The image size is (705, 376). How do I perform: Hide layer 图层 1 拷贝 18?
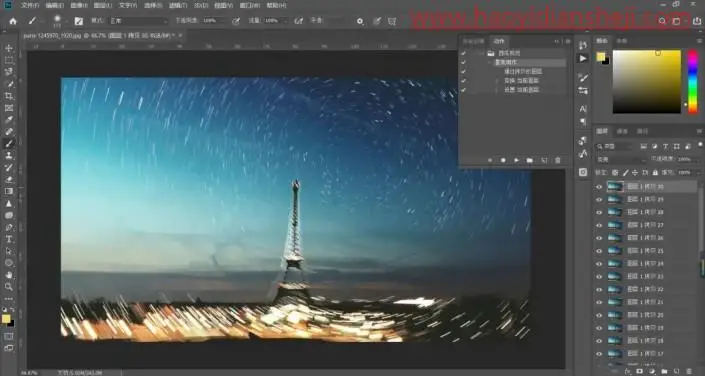point(599,341)
